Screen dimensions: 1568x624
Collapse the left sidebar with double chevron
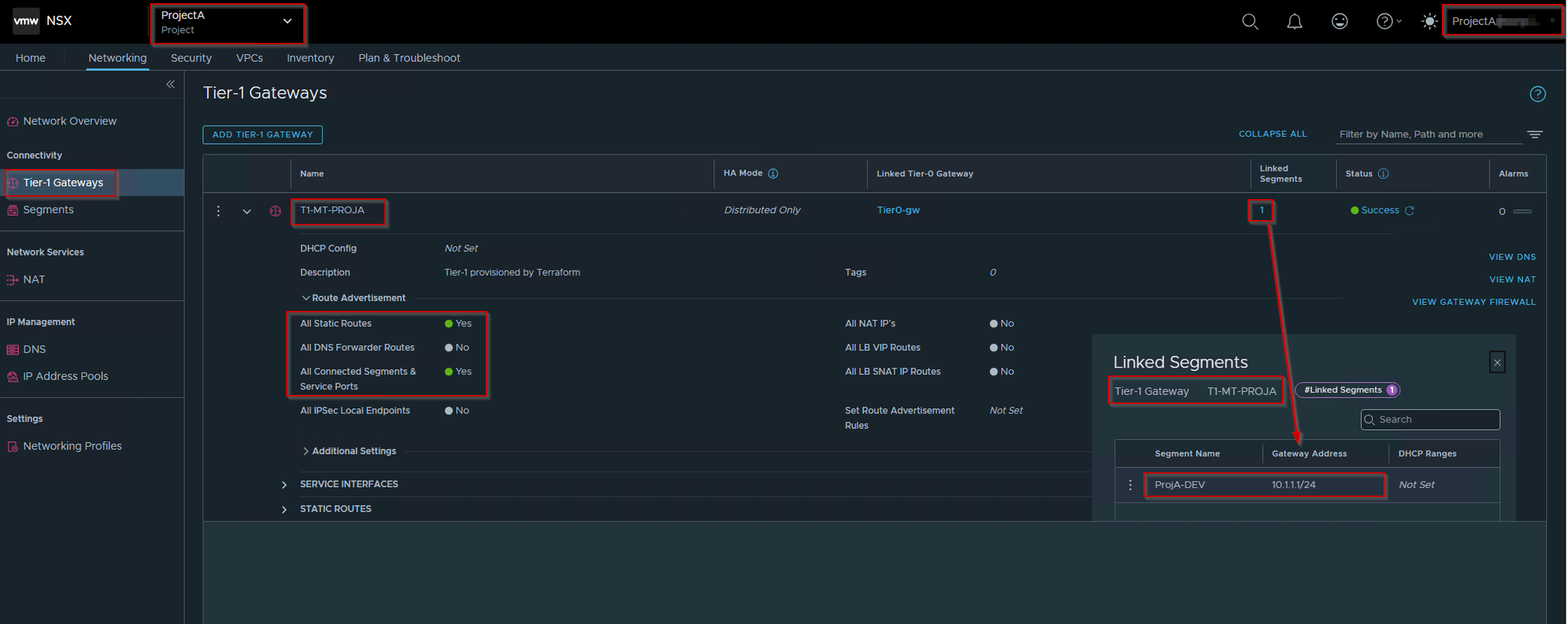[170, 85]
